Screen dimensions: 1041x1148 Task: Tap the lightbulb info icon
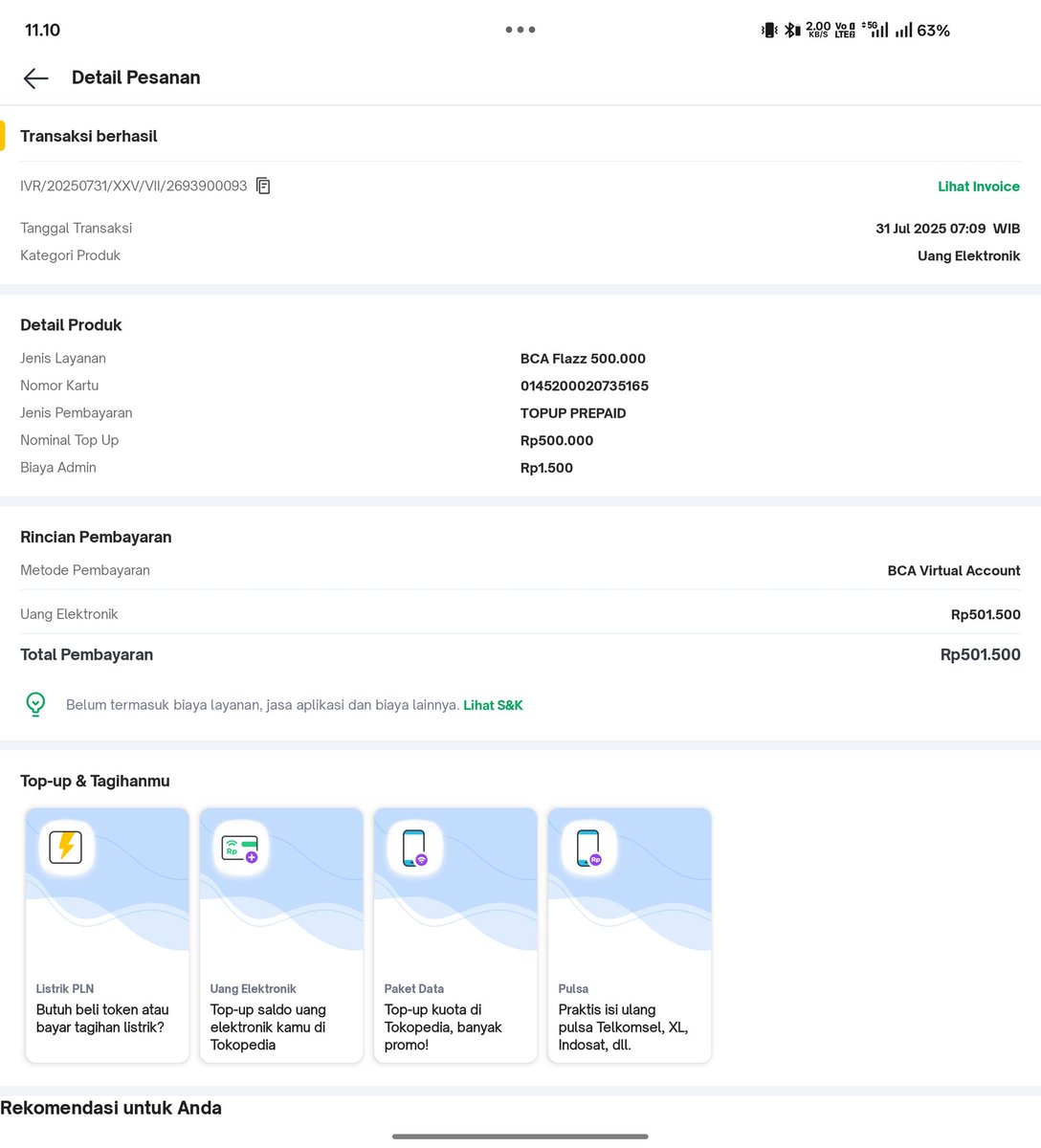click(x=35, y=704)
